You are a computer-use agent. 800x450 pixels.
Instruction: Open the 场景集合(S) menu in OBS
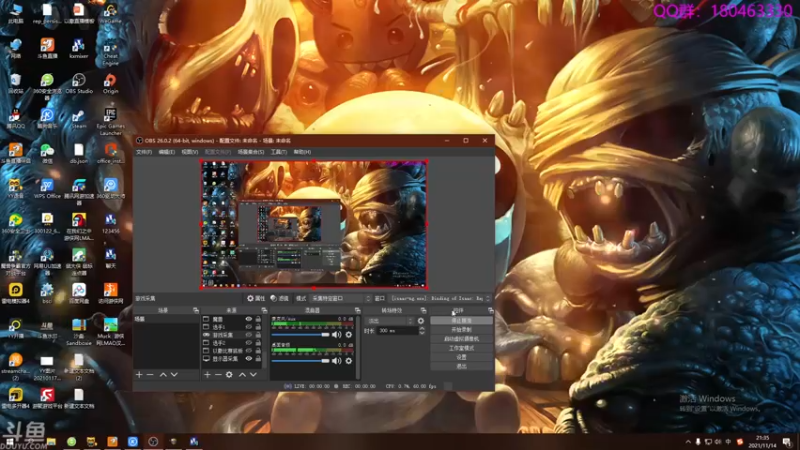click(x=251, y=152)
